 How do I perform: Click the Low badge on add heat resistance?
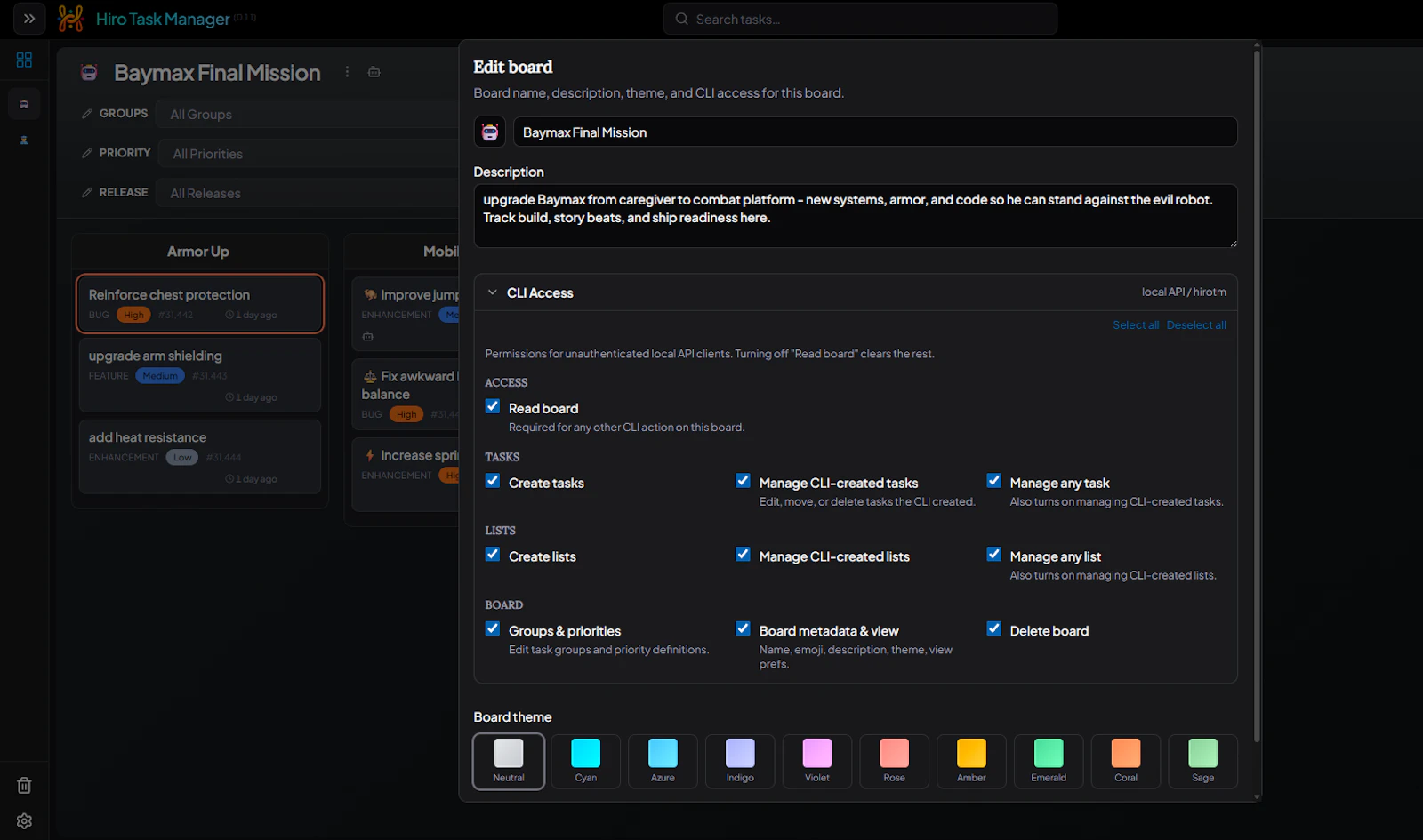[x=182, y=458]
